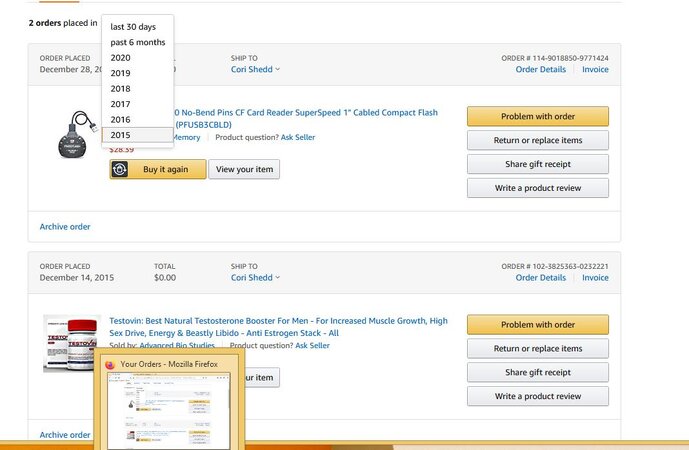Report Problem with order for Testovin
Screen dimensions: 689x450
(538, 325)
